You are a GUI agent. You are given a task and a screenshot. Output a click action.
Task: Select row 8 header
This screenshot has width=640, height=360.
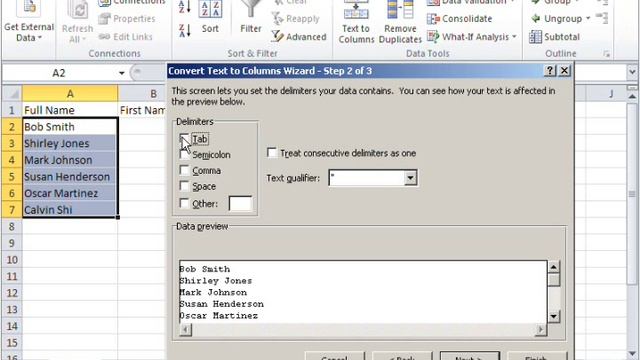tap(12, 227)
